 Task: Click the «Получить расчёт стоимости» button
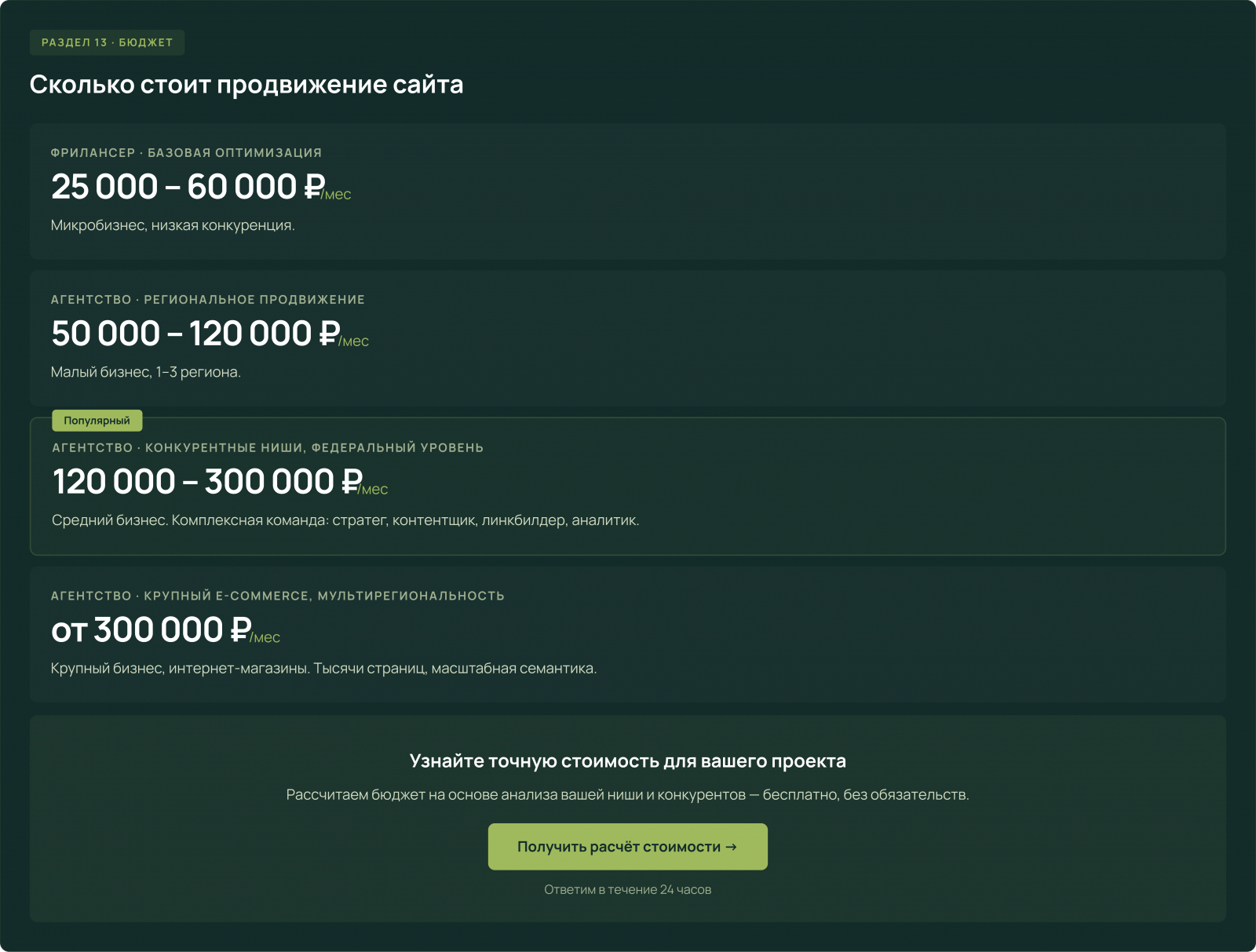(x=627, y=846)
